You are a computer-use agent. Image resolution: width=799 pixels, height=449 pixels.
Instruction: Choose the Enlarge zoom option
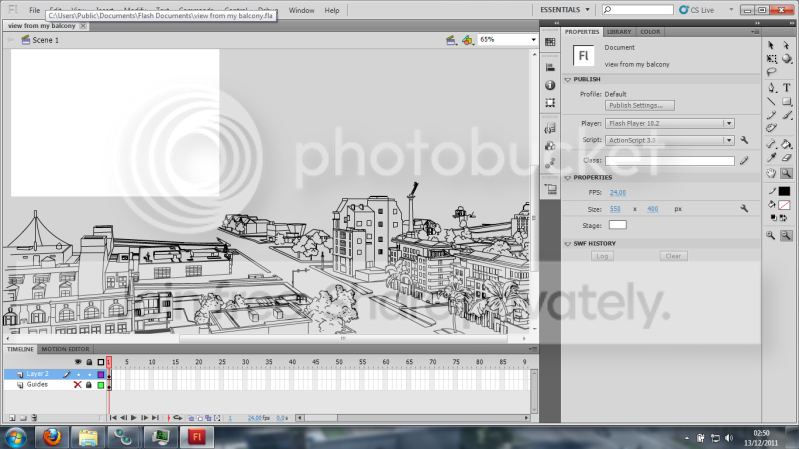[x=770, y=235]
